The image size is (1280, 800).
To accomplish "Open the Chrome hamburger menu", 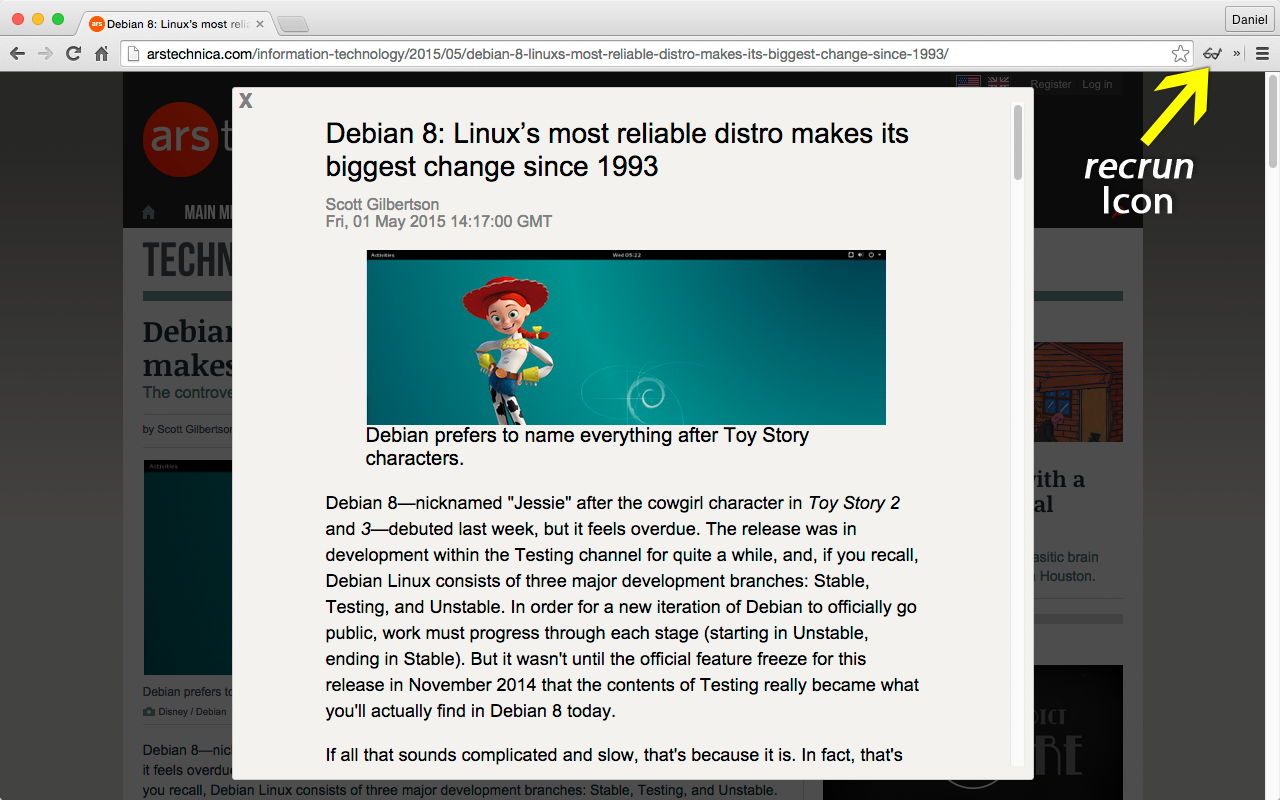I will (1262, 54).
